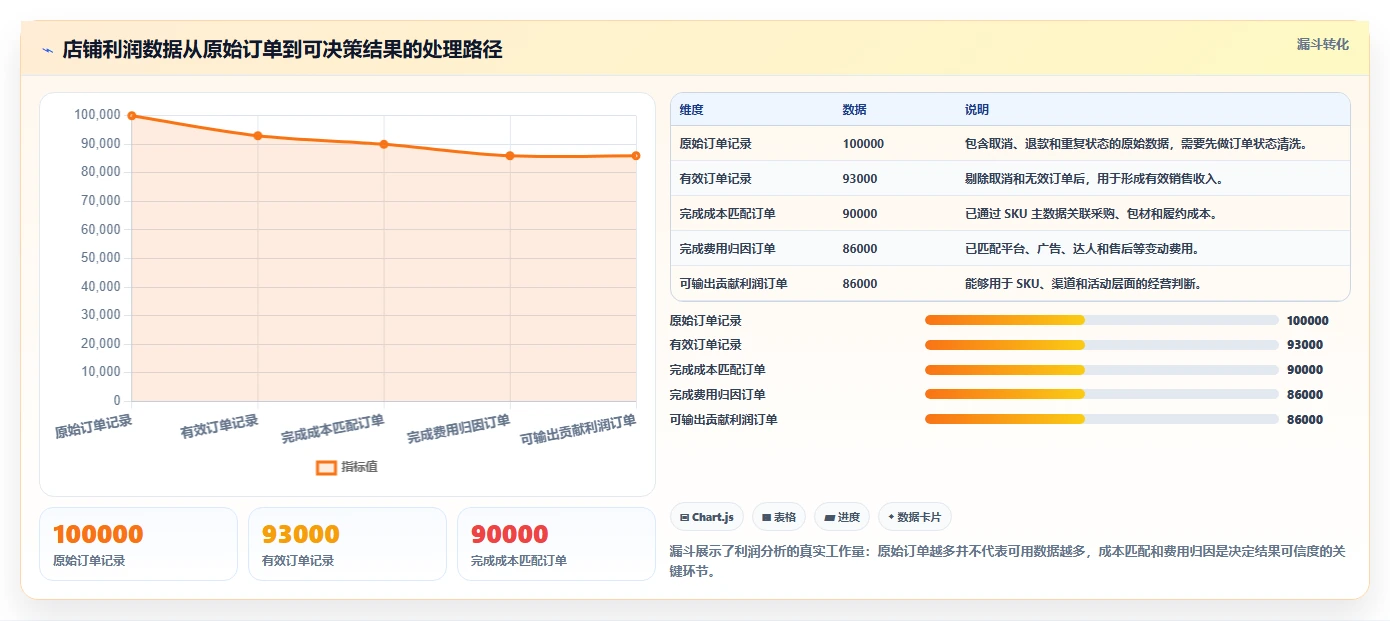Click the 可输出贡献利润订单 progress bar
Screen dimensions: 1390x621
point(1101,420)
